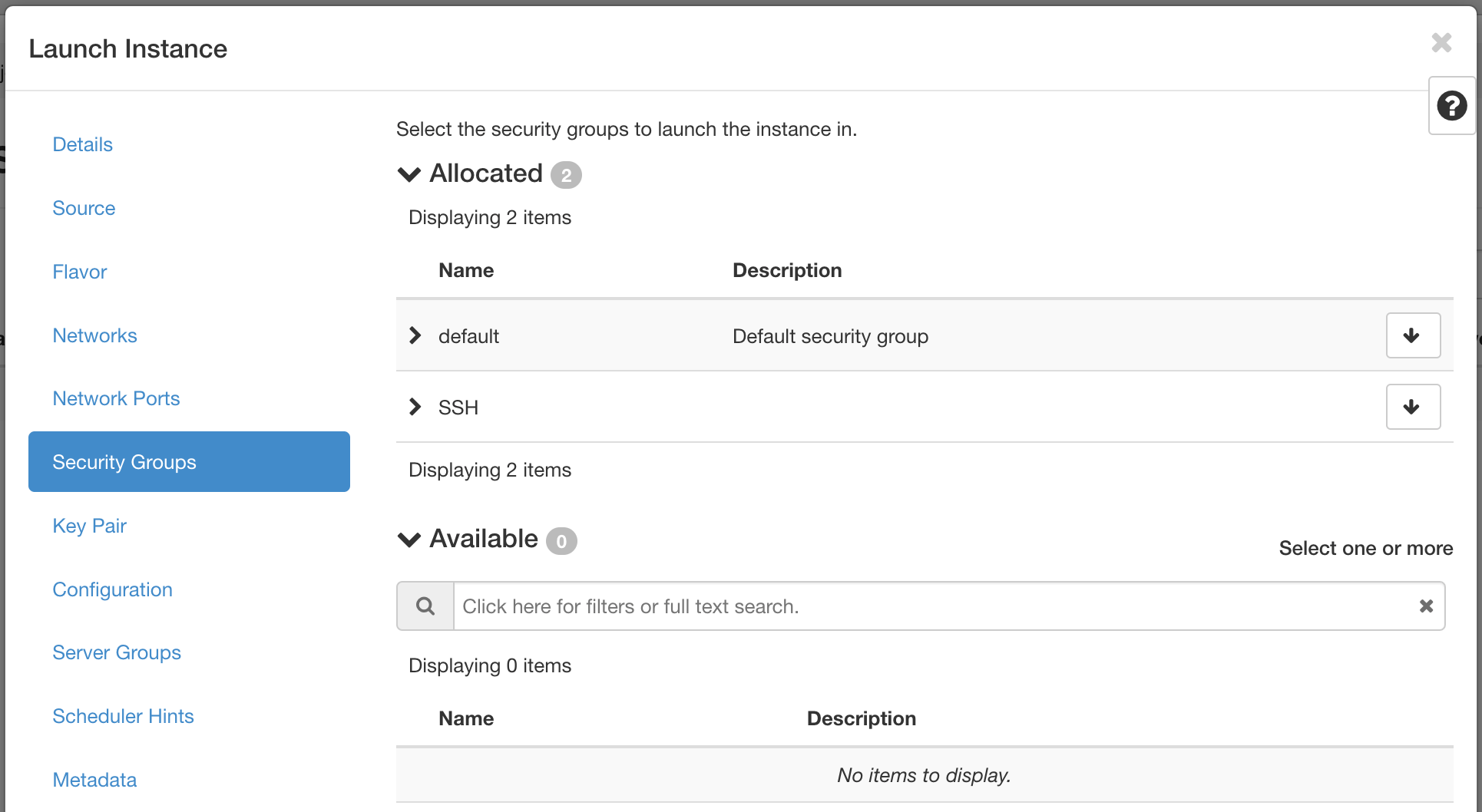Close the Launch Instance dialog
The width and height of the screenshot is (1482, 812).
click(1441, 43)
